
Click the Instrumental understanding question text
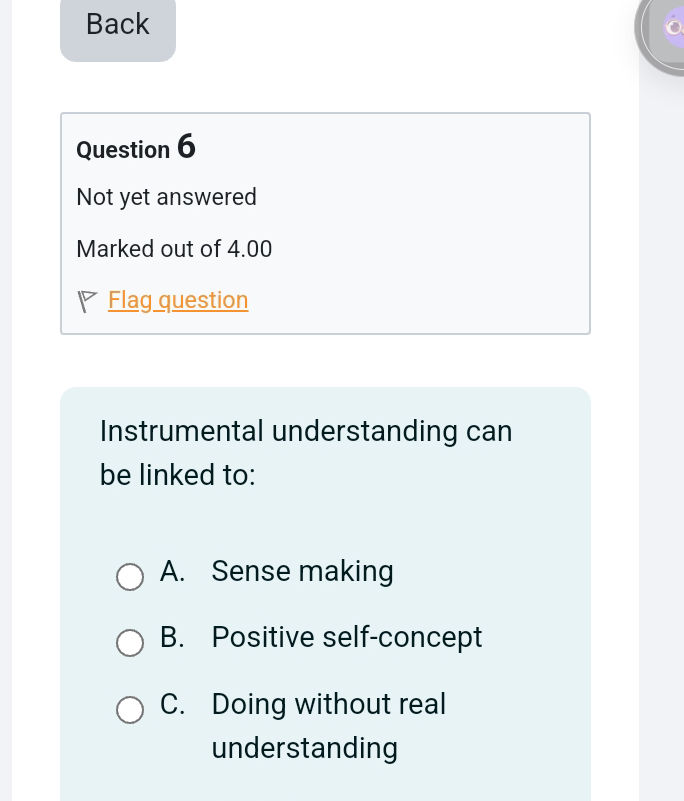pos(306,452)
